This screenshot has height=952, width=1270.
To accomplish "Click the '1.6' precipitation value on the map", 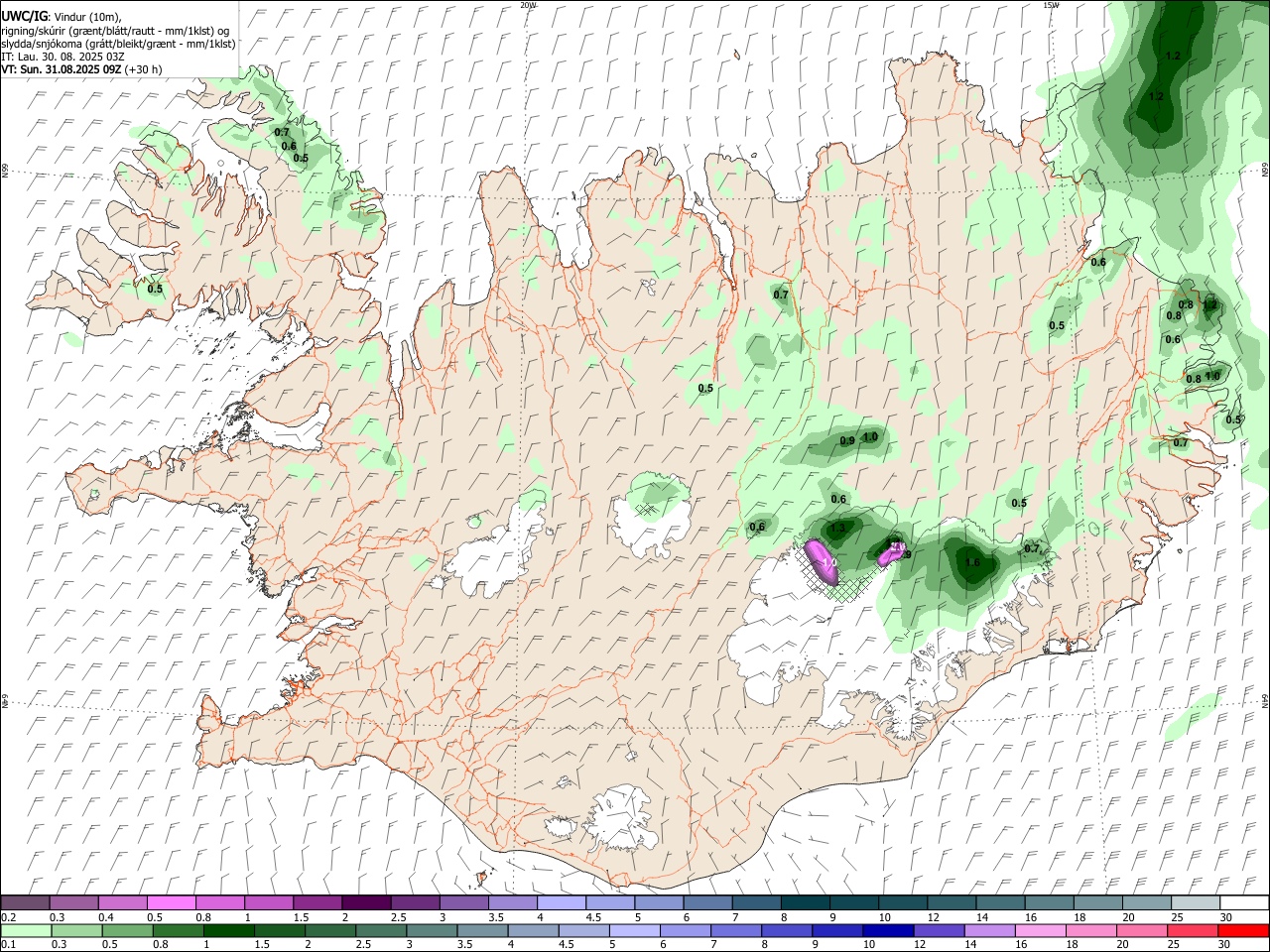I will 972,562.
